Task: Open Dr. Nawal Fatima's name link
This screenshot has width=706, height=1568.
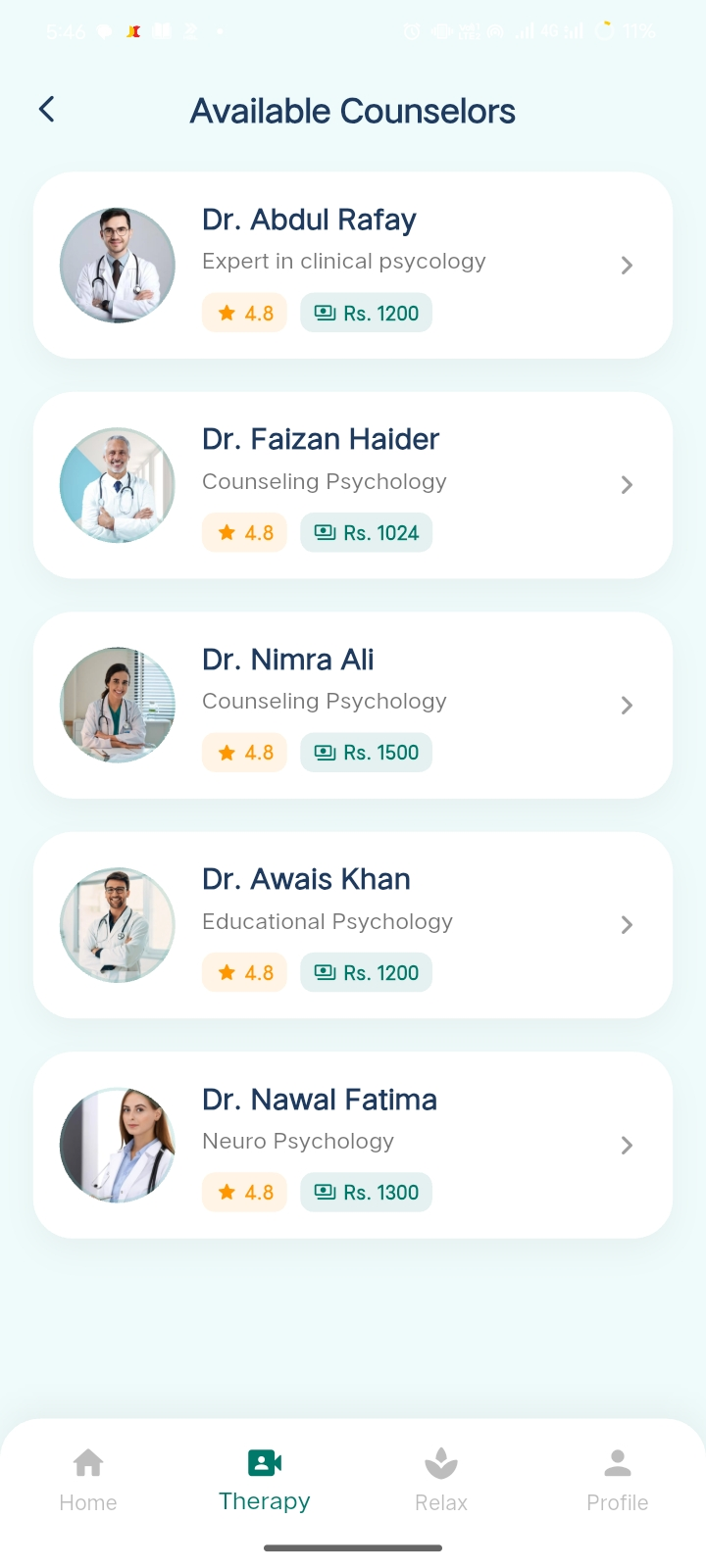Action: pyautogui.click(x=320, y=1100)
